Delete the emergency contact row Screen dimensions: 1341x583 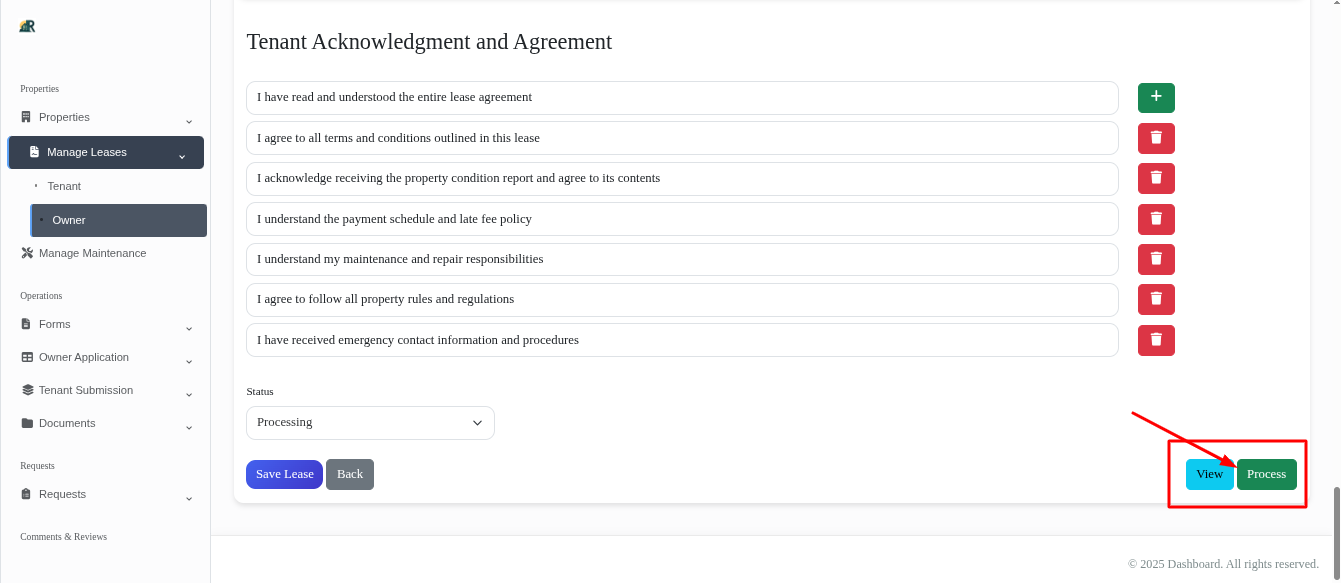(1156, 340)
